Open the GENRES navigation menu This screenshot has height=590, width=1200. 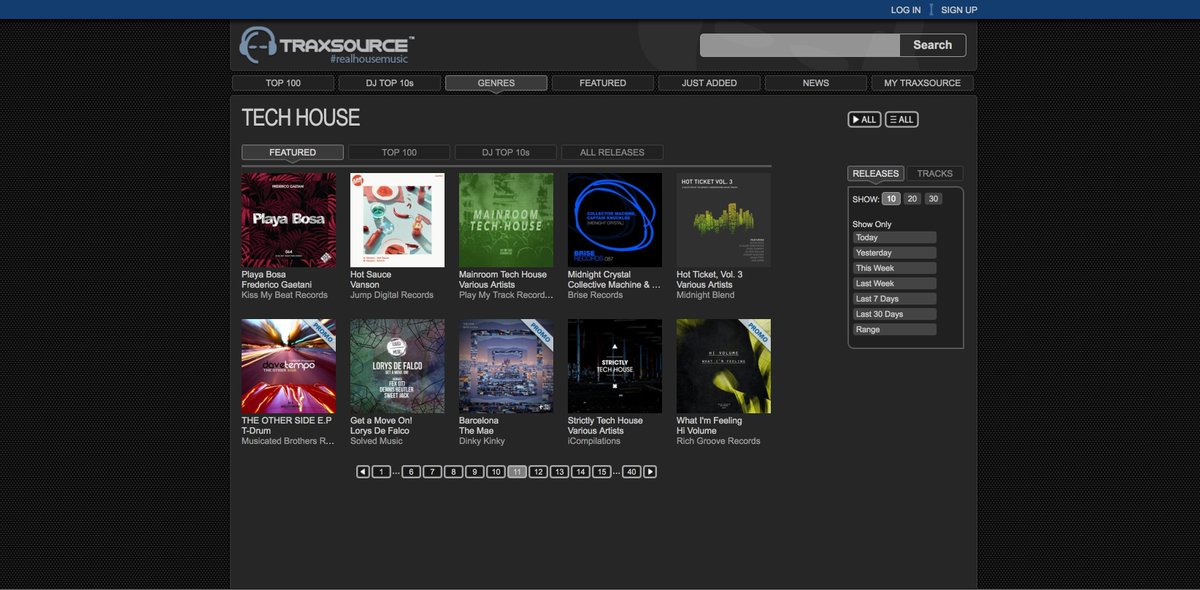click(496, 83)
